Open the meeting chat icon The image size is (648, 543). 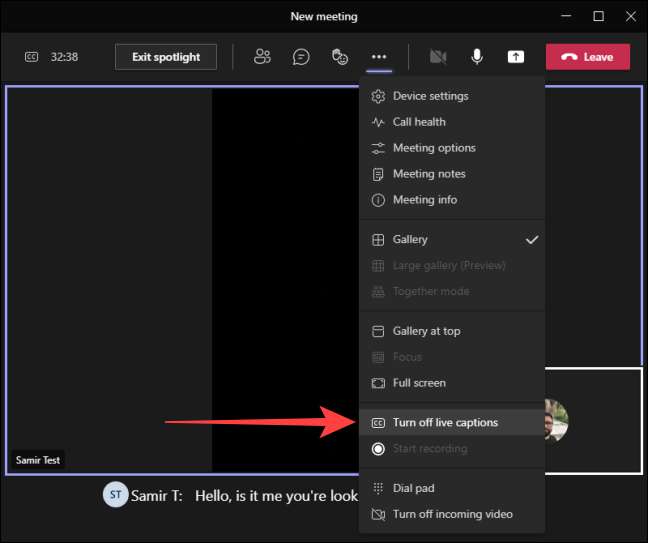(x=301, y=57)
